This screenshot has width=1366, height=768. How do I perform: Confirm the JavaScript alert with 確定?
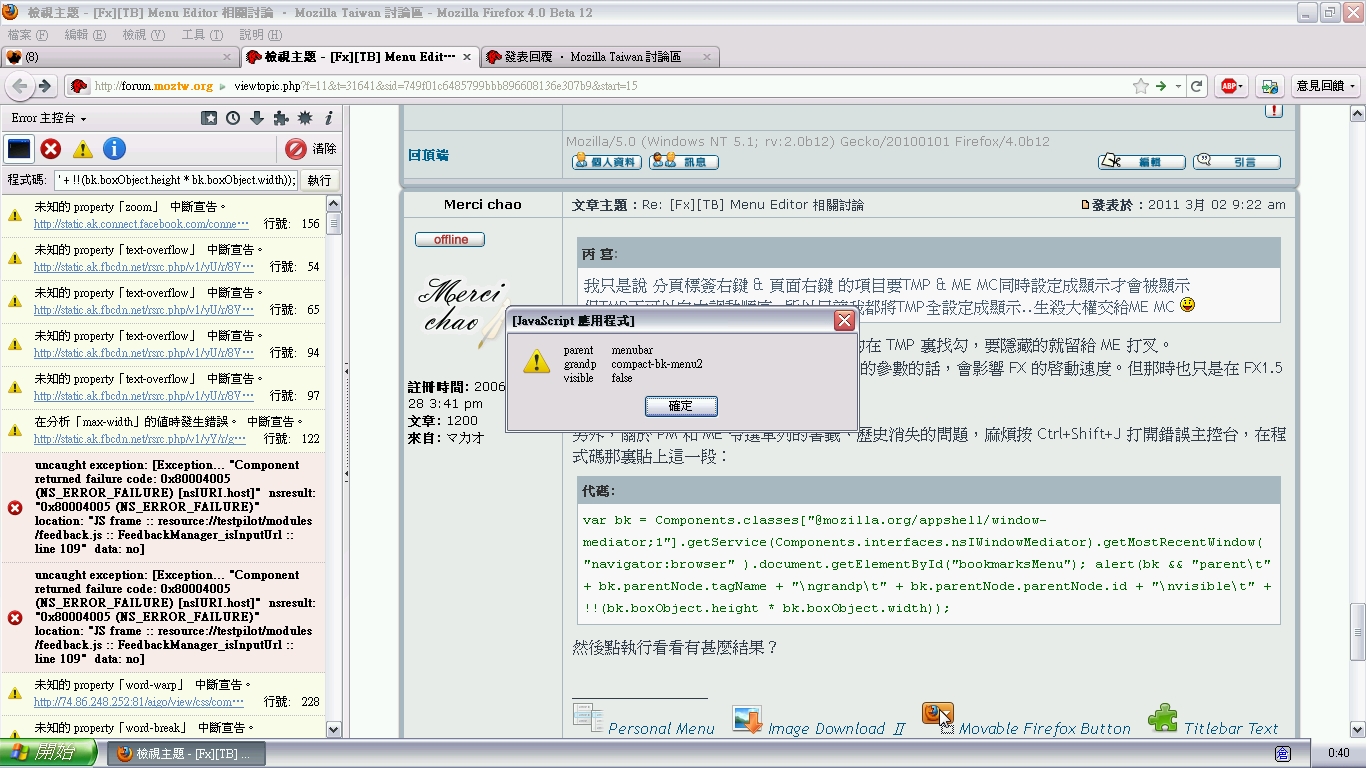pos(681,406)
